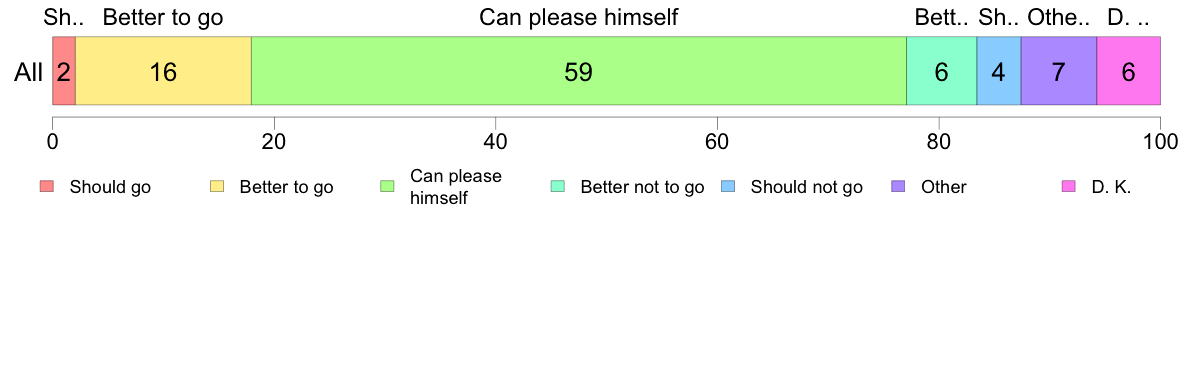Select the pink bar segment labeled 6

tap(1129, 70)
